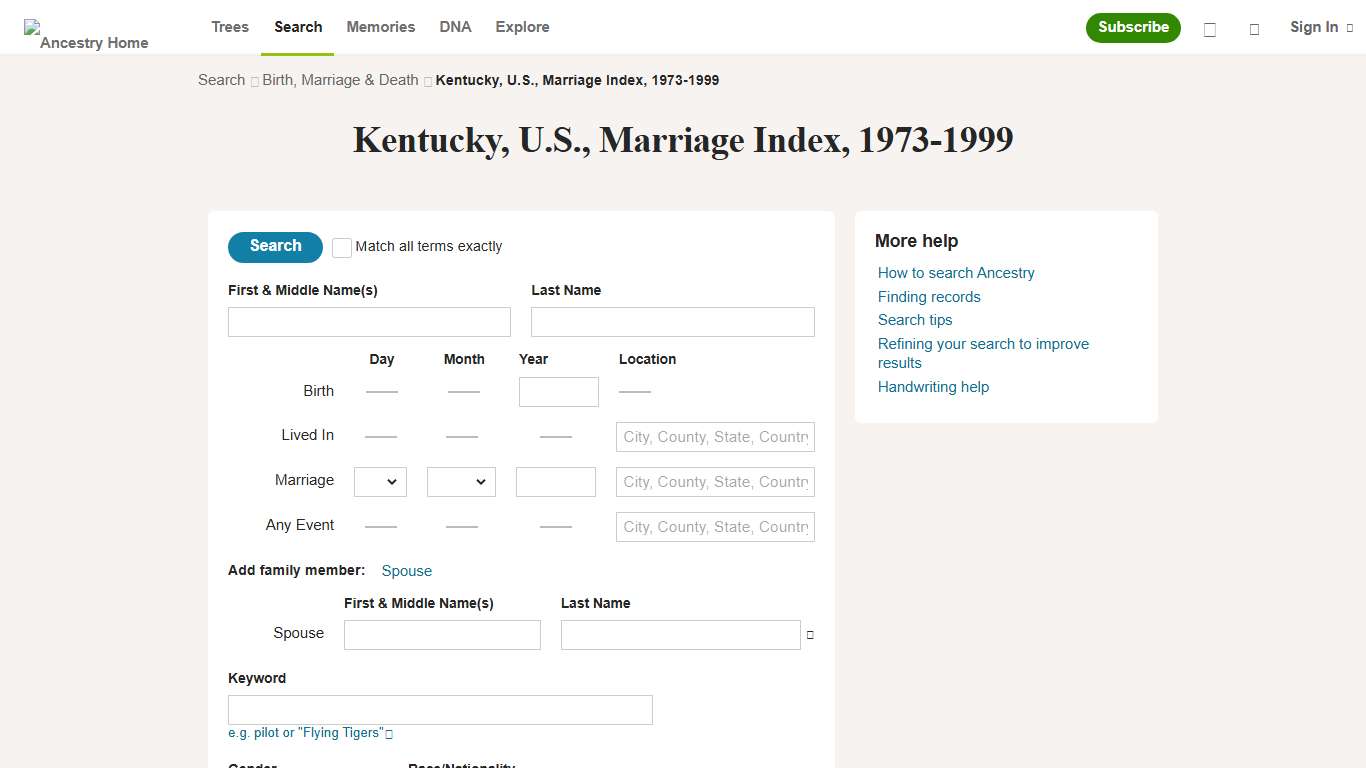Open the Memories page

coord(380,27)
